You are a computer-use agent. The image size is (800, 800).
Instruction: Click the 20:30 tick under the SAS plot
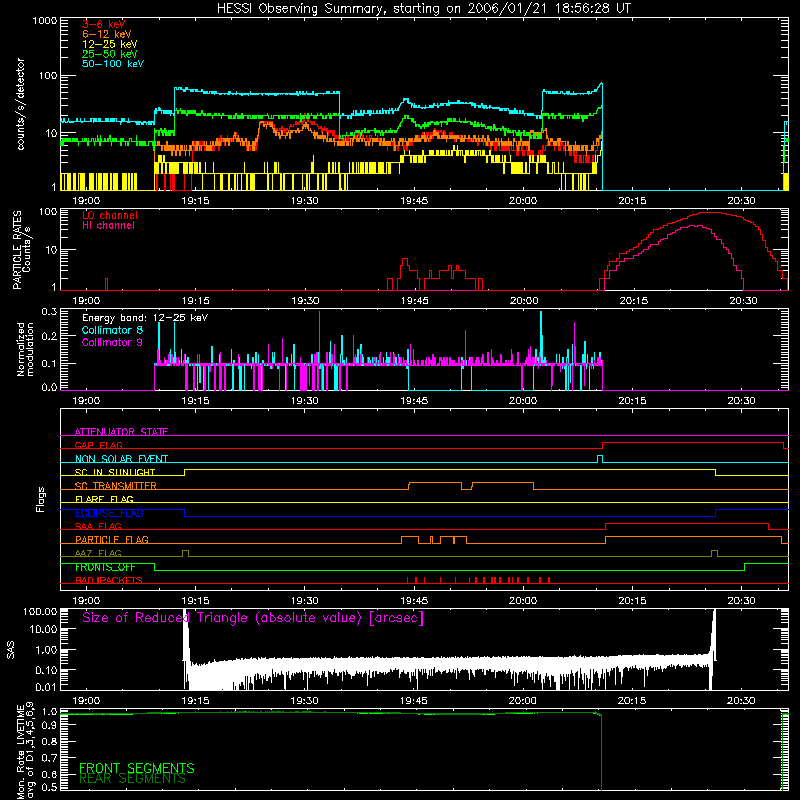tap(741, 701)
